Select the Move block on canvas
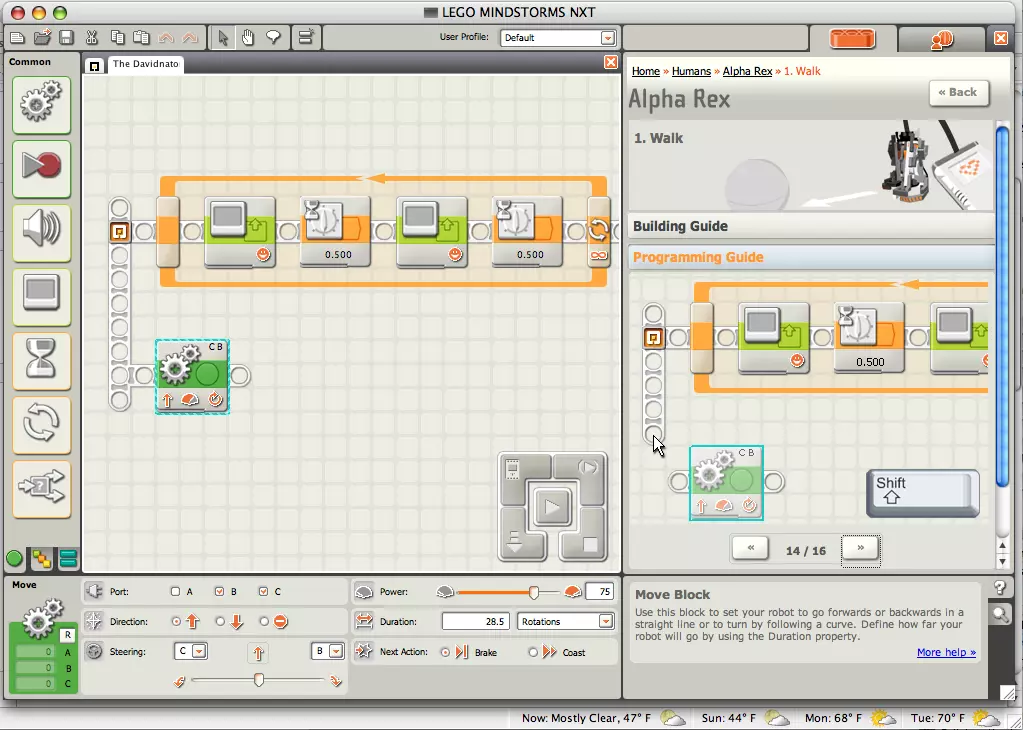This screenshot has width=1023, height=730. [x=192, y=376]
